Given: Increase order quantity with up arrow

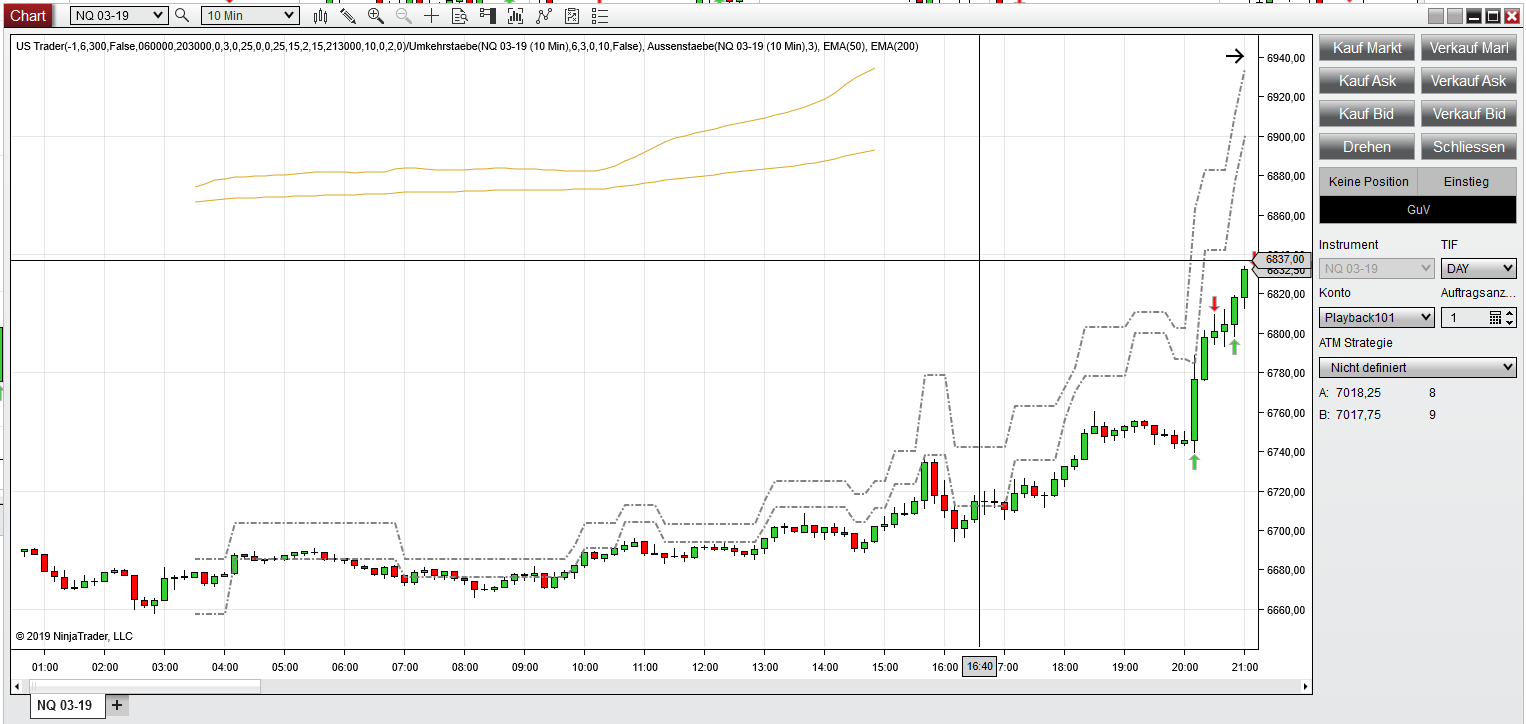Looking at the screenshot, I should [1510, 313].
